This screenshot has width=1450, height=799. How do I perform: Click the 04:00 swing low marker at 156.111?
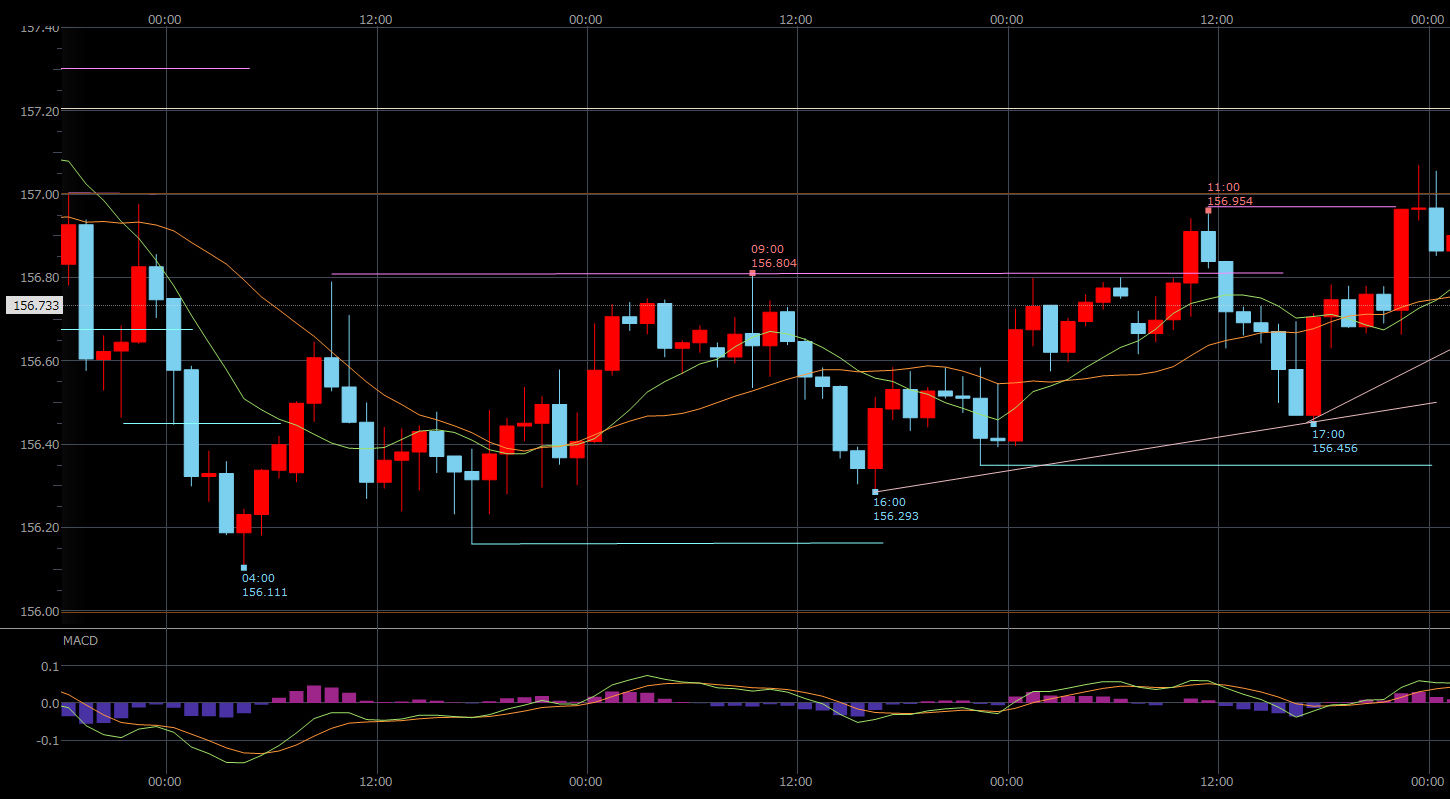(244, 568)
